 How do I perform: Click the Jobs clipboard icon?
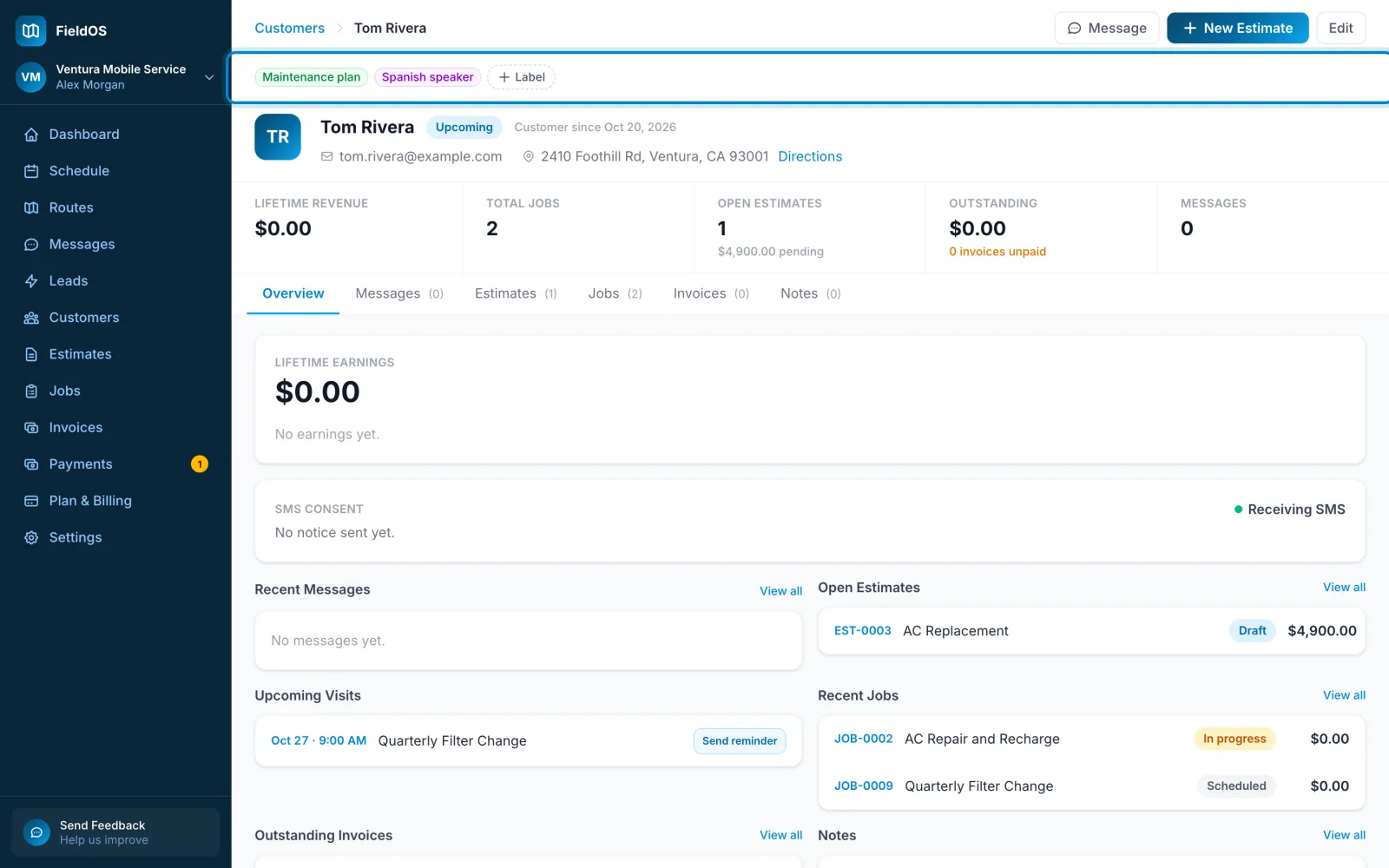31,391
